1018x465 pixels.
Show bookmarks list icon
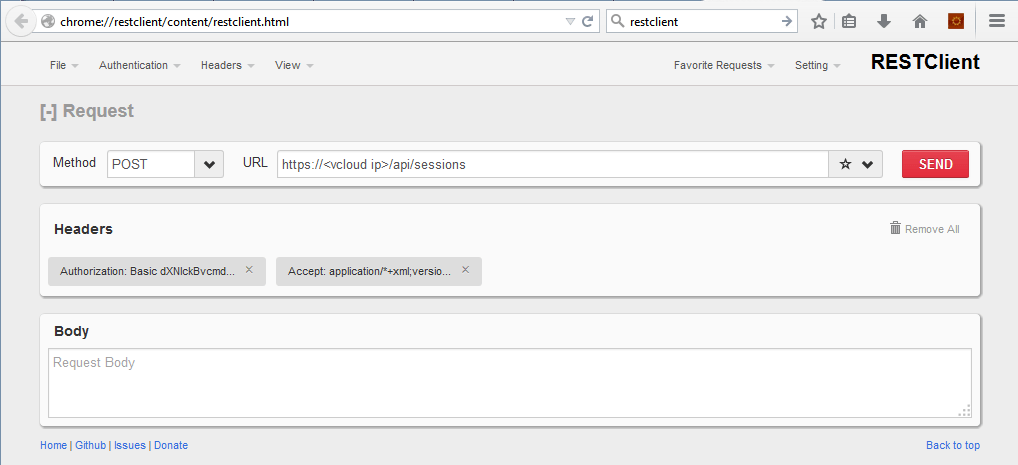(849, 21)
